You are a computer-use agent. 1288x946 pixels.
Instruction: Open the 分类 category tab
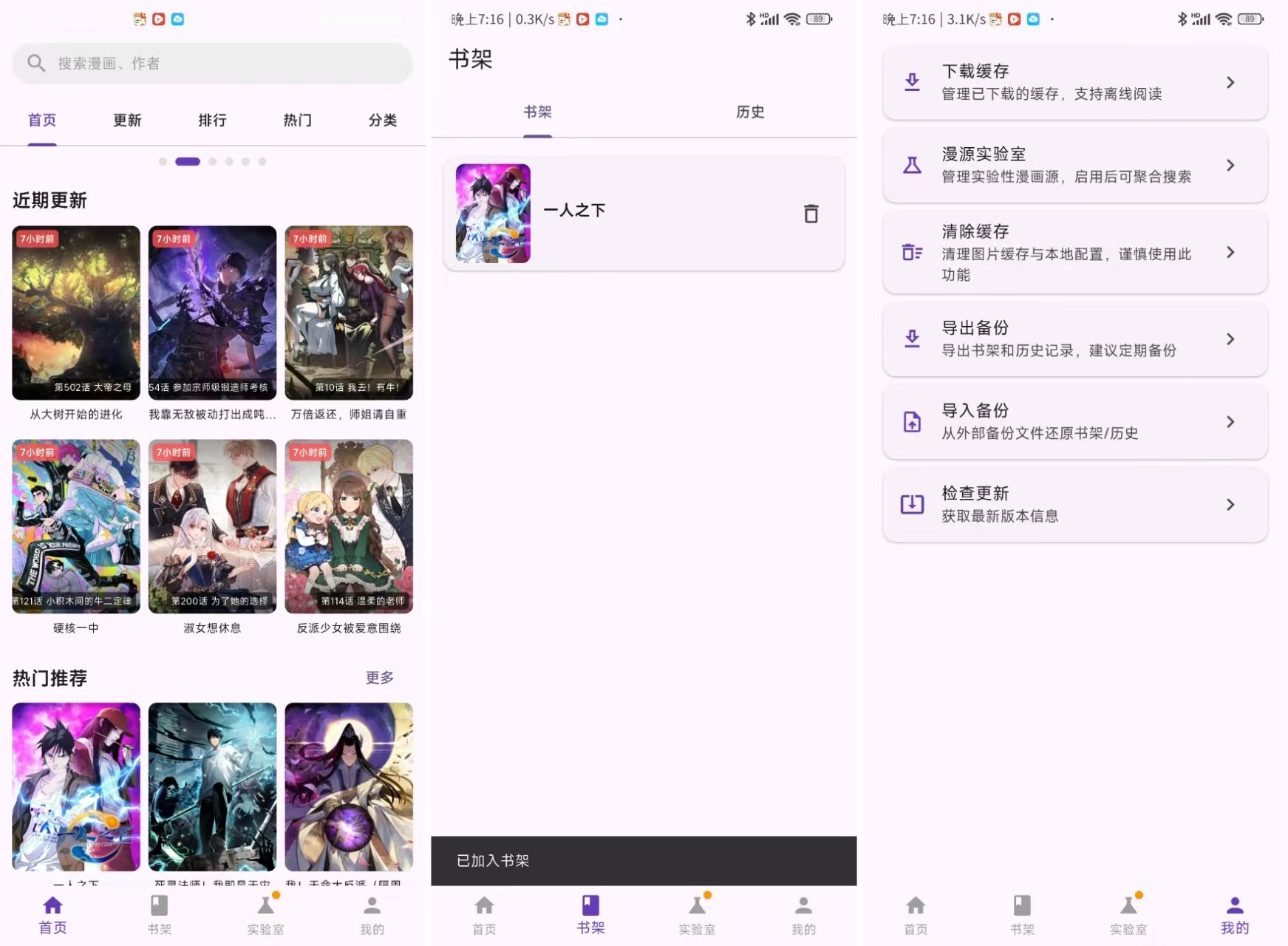coord(382,120)
